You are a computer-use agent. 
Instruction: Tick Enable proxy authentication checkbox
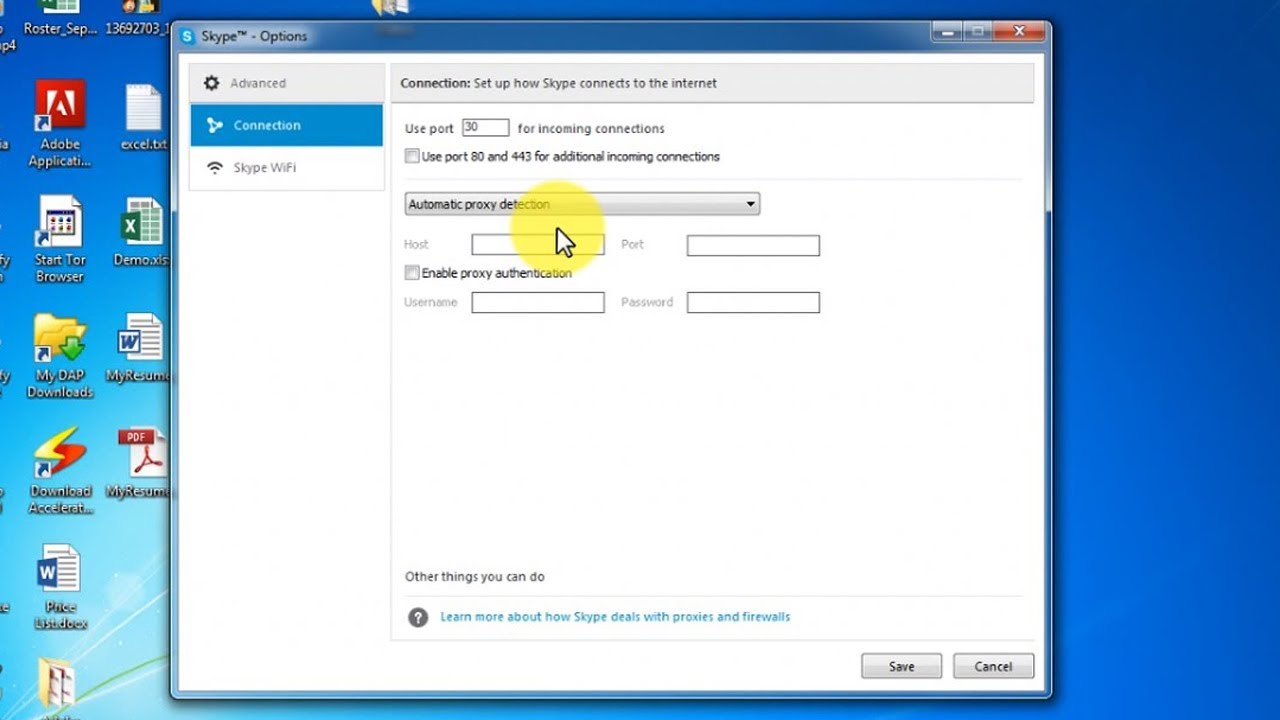pos(412,273)
